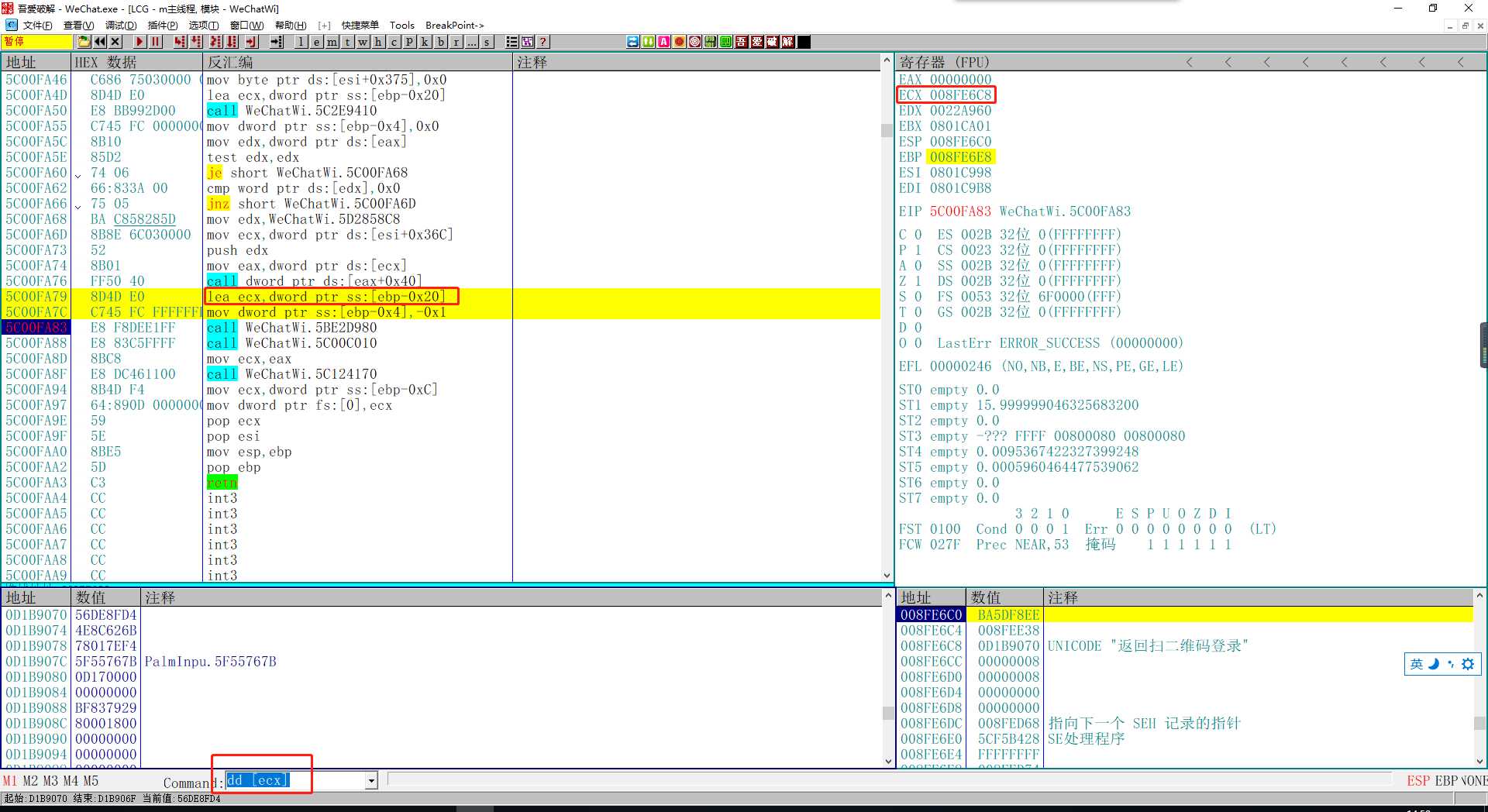Close the debugged program with X icon
The height and width of the screenshot is (812, 1488).
click(115, 42)
